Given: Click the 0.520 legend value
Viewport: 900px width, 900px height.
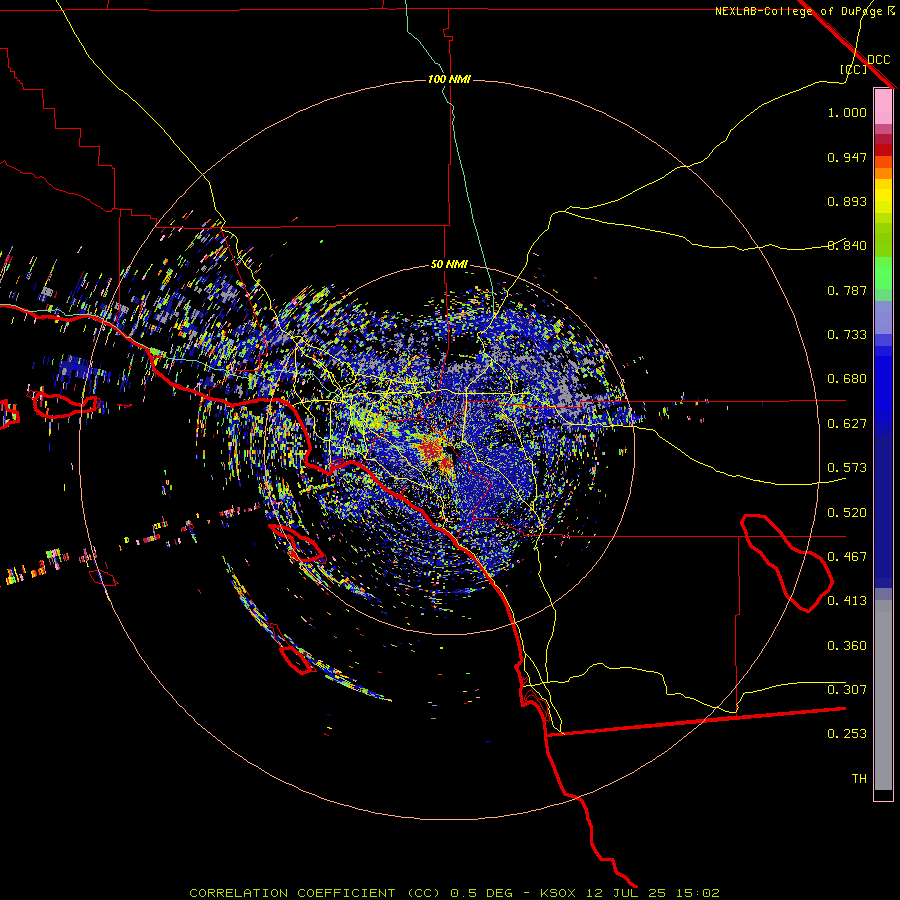Looking at the screenshot, I should pyautogui.click(x=847, y=513).
